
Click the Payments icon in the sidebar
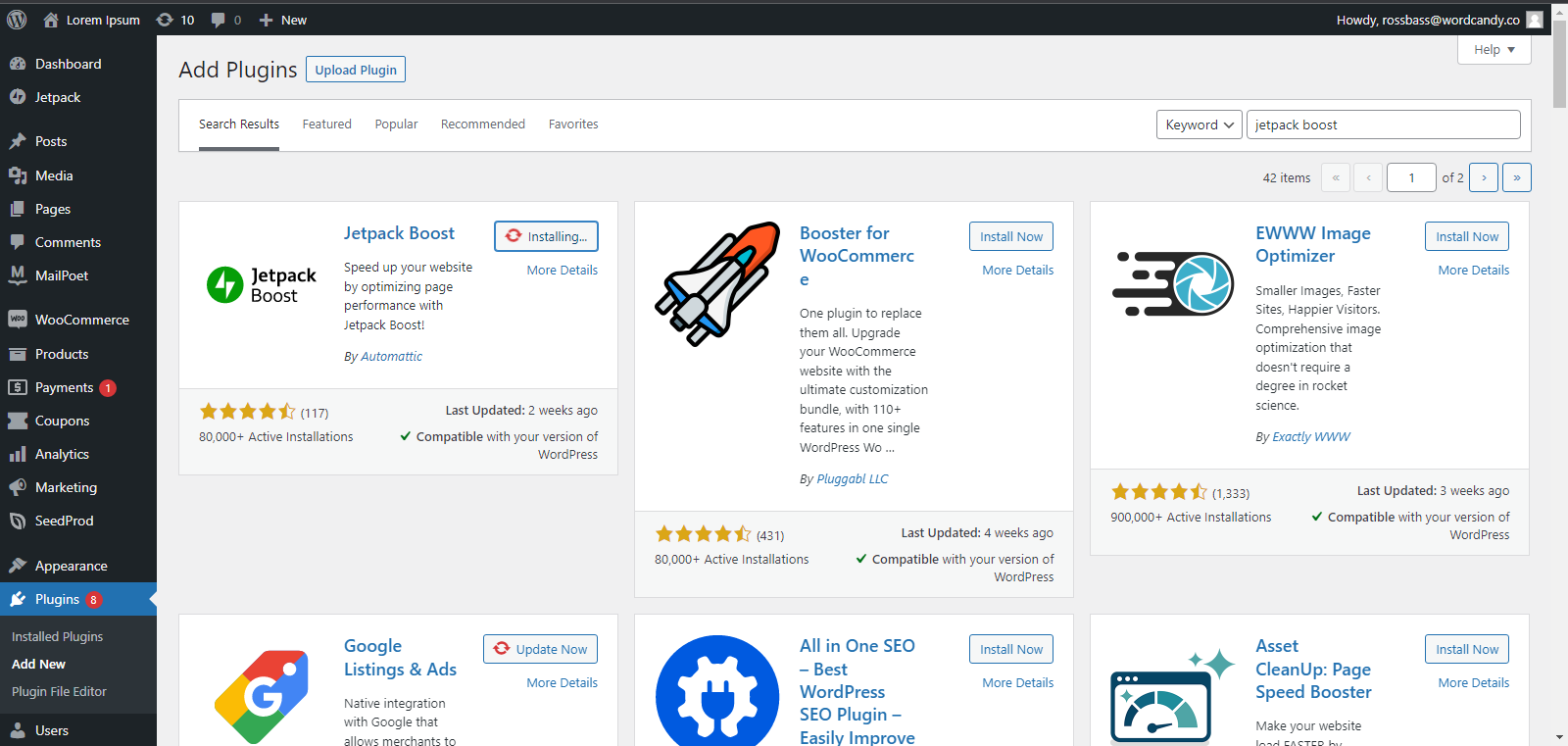pos(18,387)
